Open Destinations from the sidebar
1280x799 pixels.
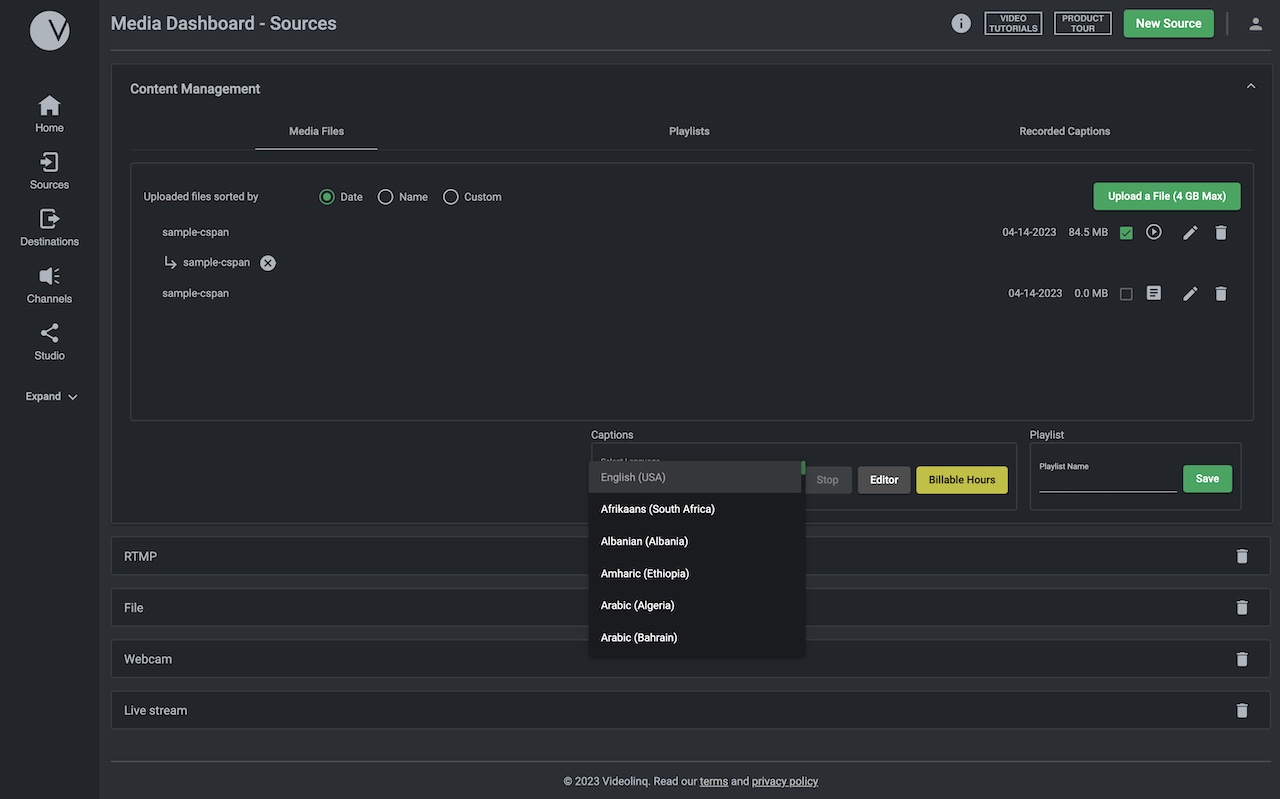point(48,227)
